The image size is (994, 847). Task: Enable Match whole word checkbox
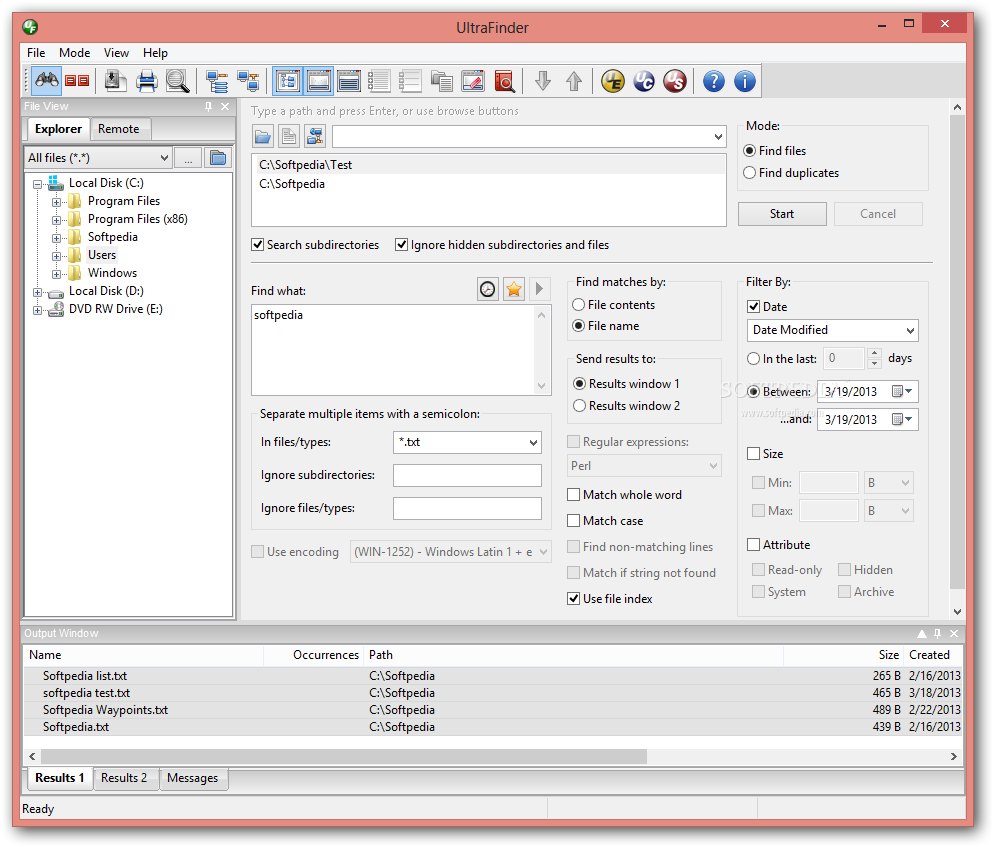coord(574,495)
